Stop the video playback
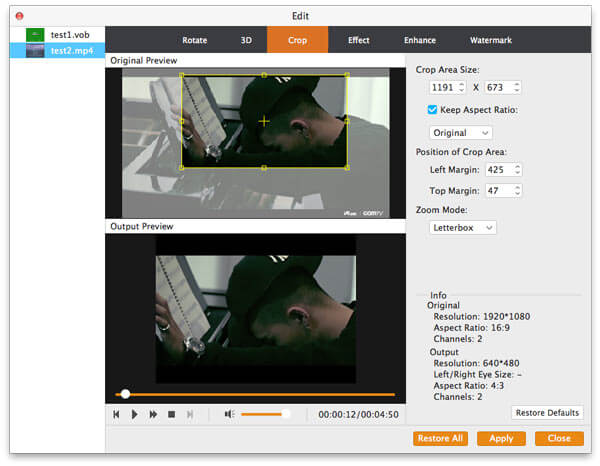This screenshot has width=600, height=466. (x=171, y=414)
